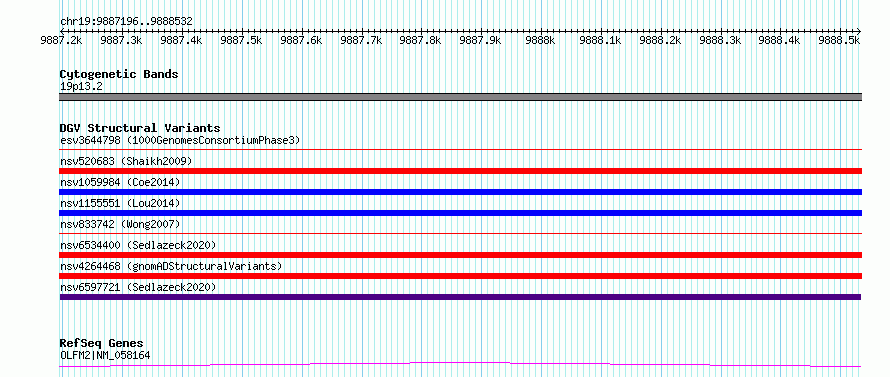Open the nsv4264468 gnomAD label
Image resolution: width=890 pixels, height=377 pixels.
tap(171, 266)
